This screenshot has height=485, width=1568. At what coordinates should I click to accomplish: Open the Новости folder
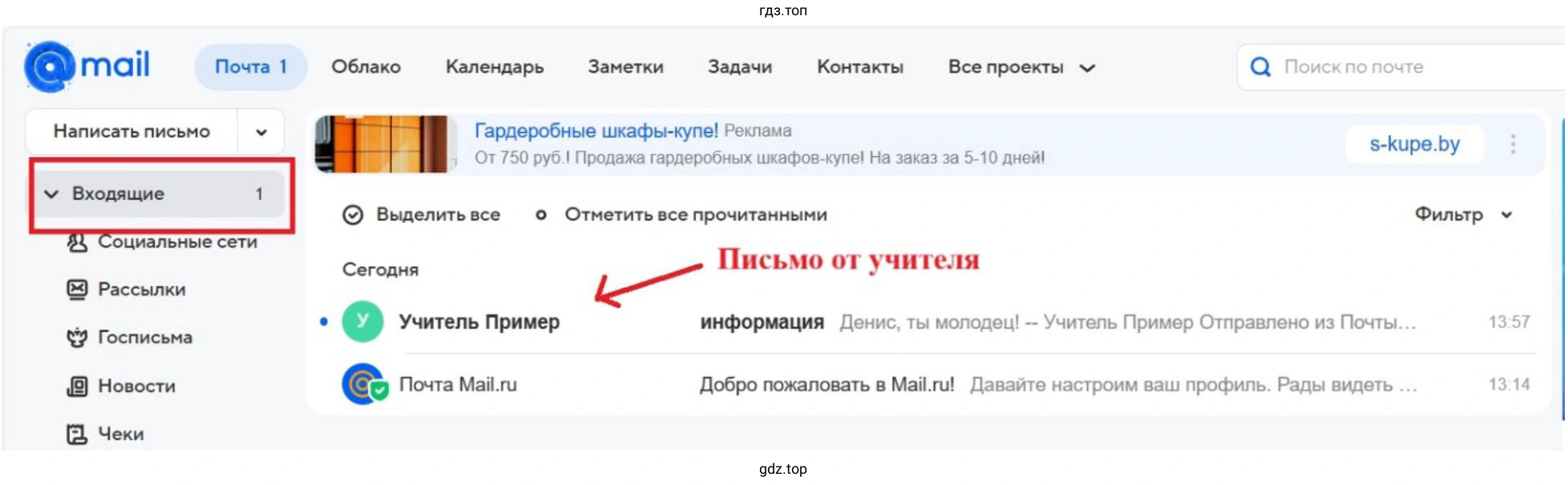tap(136, 386)
